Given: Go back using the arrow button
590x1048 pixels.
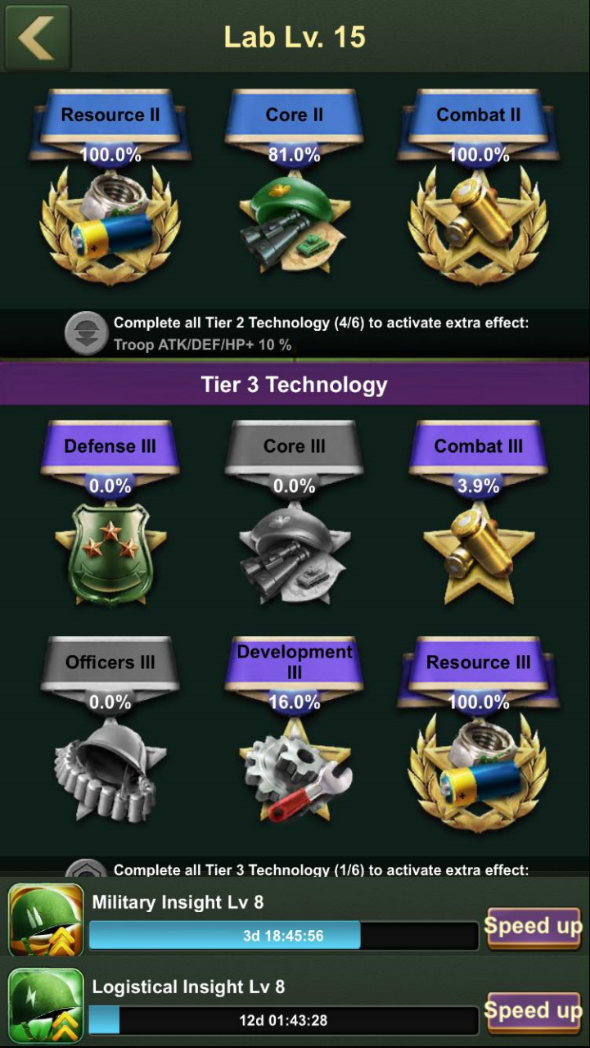Looking at the screenshot, I should tap(37, 37).
